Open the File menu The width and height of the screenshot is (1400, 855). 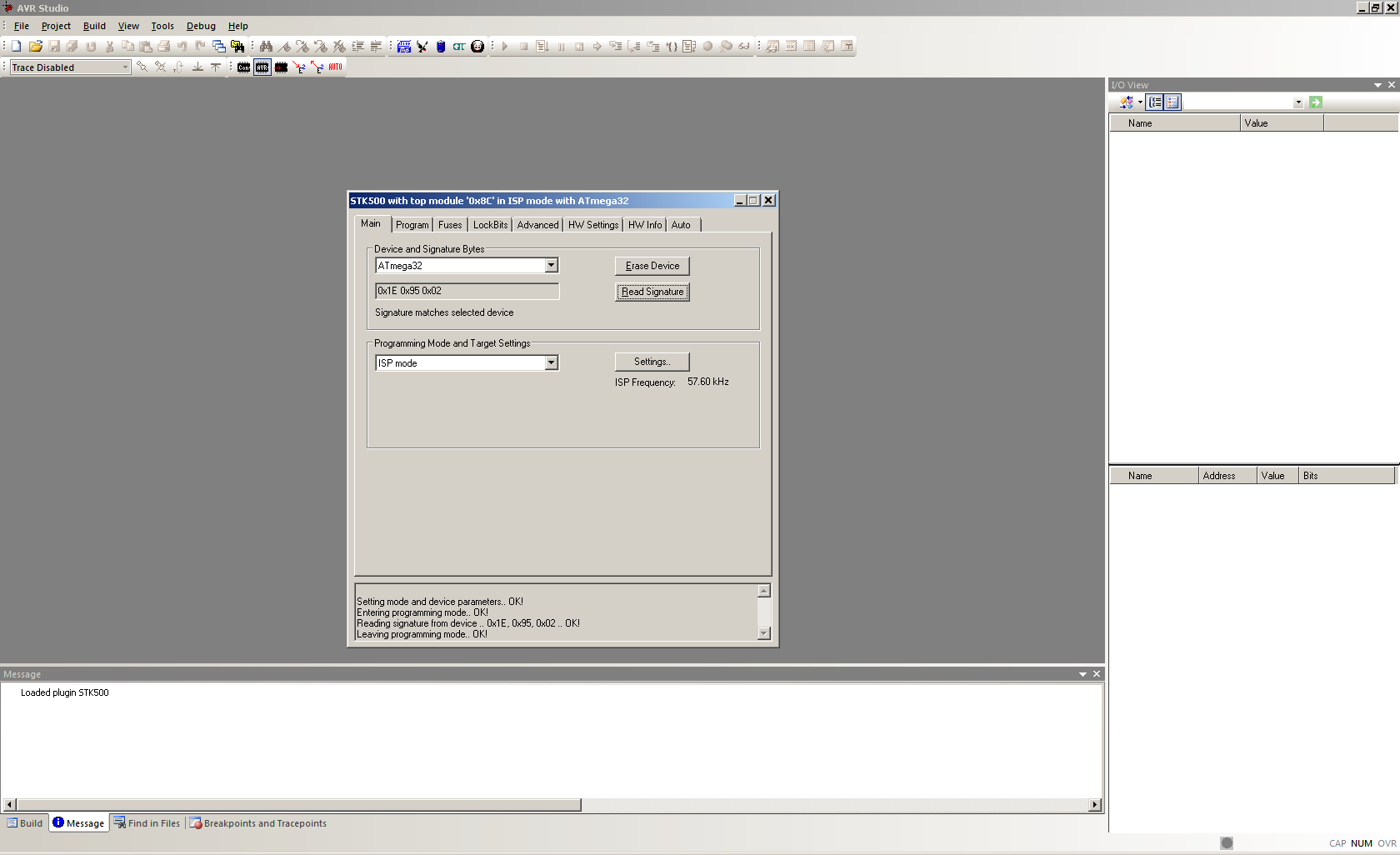pos(22,26)
